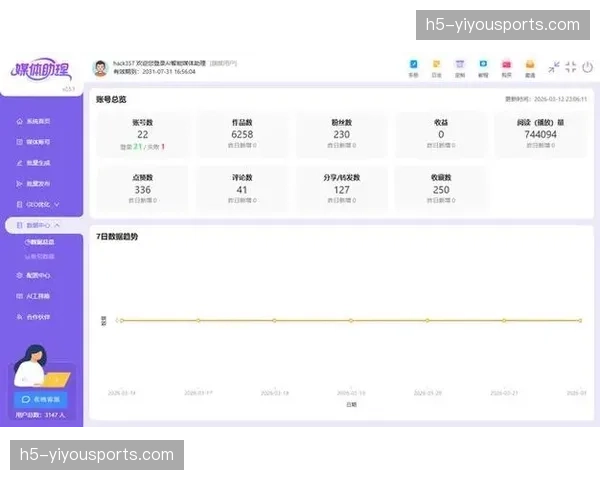Open 媒体账号 in the sidebar
Screen dimensions: 600x480
38,142
